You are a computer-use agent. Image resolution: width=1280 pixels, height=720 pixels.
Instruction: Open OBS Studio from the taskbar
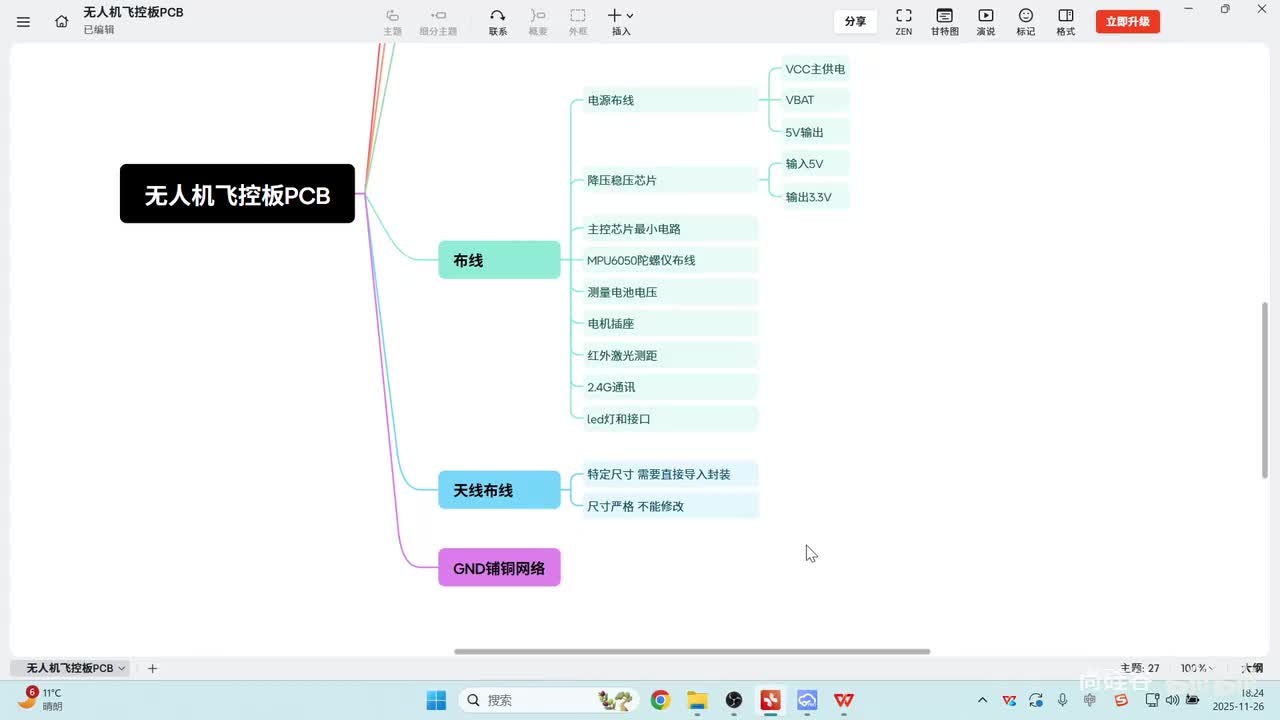coord(734,700)
